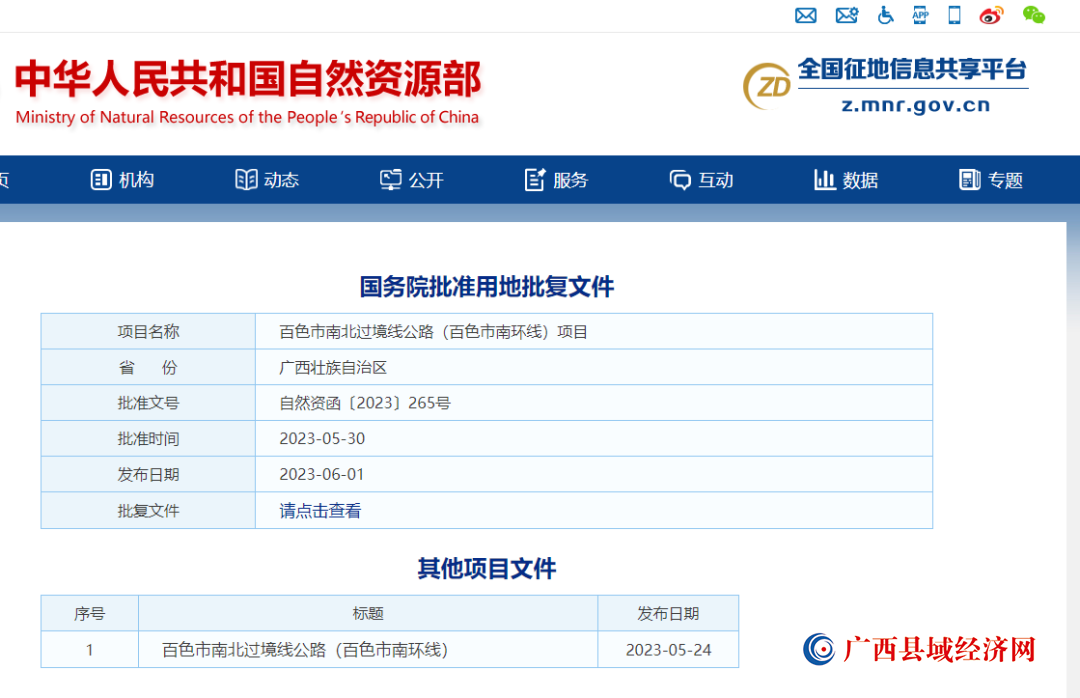Click the 专题 navigation item
1080x698 pixels.
pyautogui.click(x=990, y=180)
